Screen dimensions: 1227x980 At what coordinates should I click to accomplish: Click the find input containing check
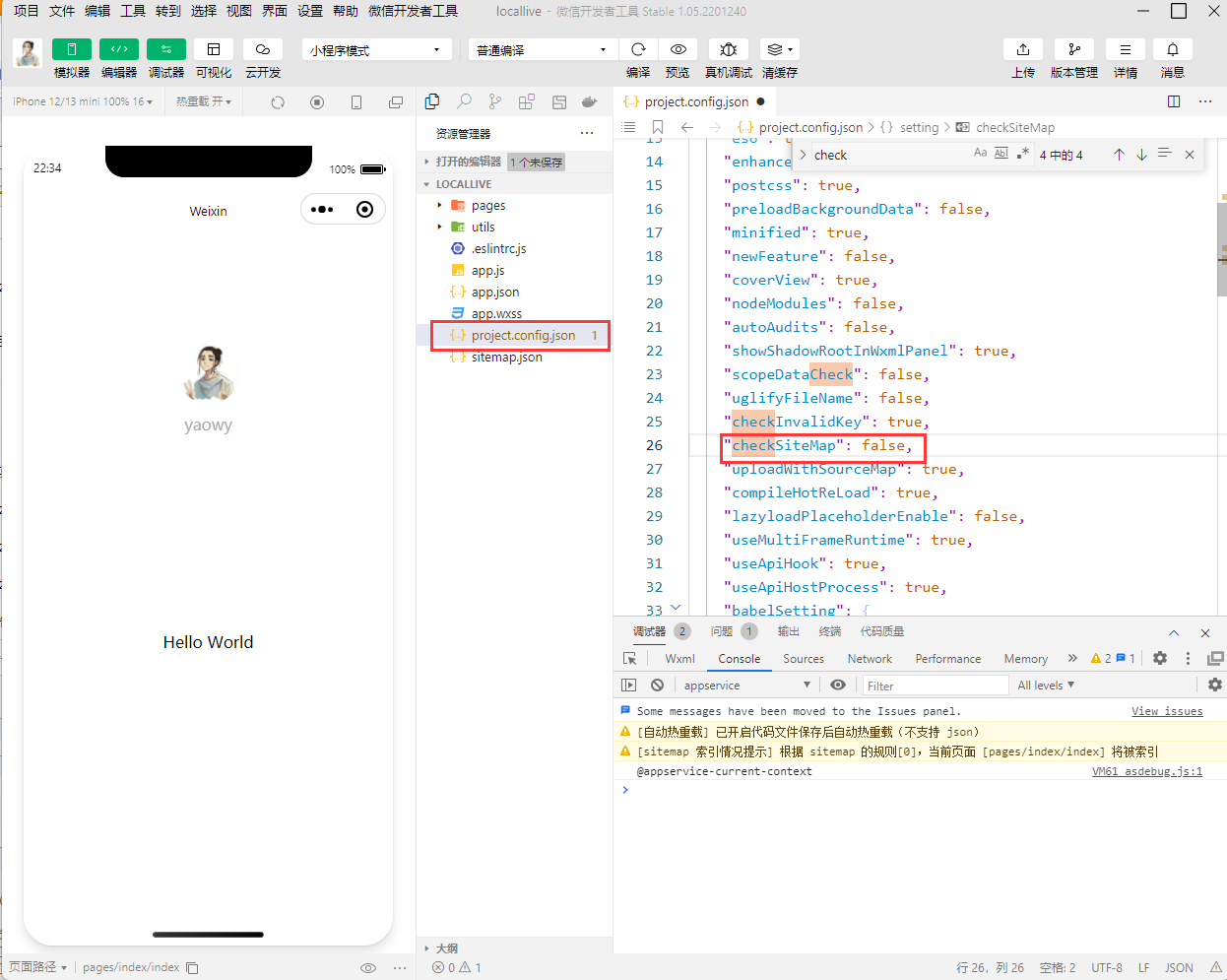pos(891,155)
